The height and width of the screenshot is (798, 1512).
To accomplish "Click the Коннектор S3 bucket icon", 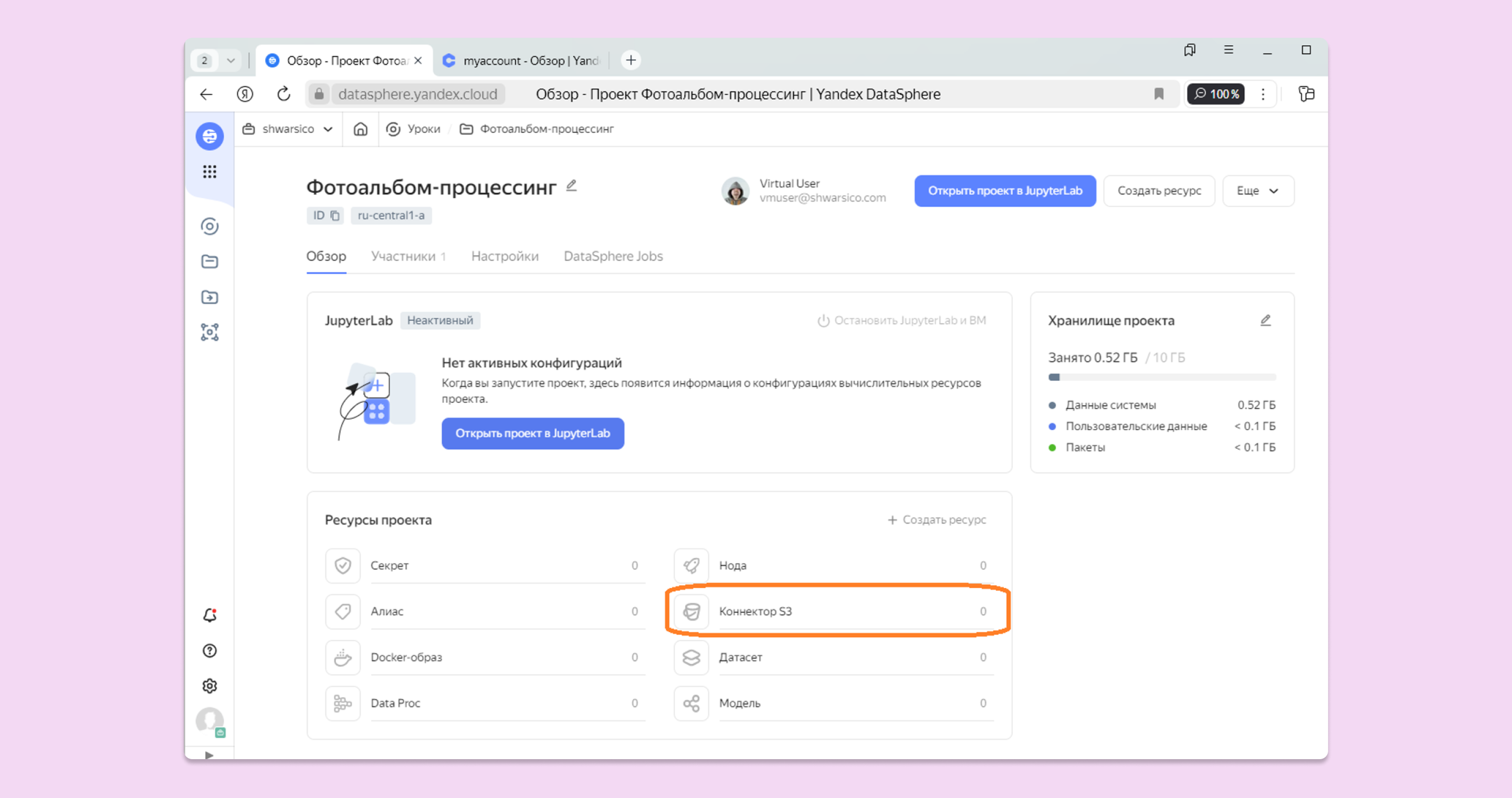I will pos(691,612).
